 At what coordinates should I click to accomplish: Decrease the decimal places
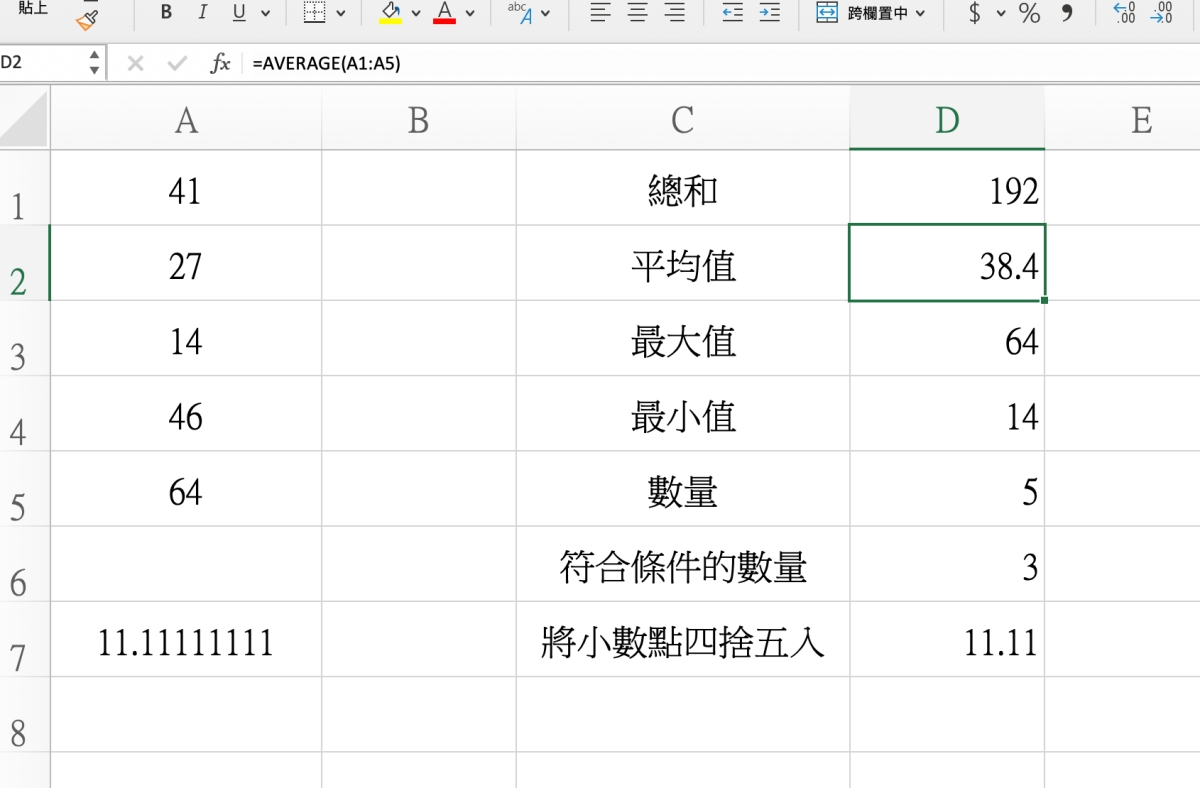[1161, 13]
